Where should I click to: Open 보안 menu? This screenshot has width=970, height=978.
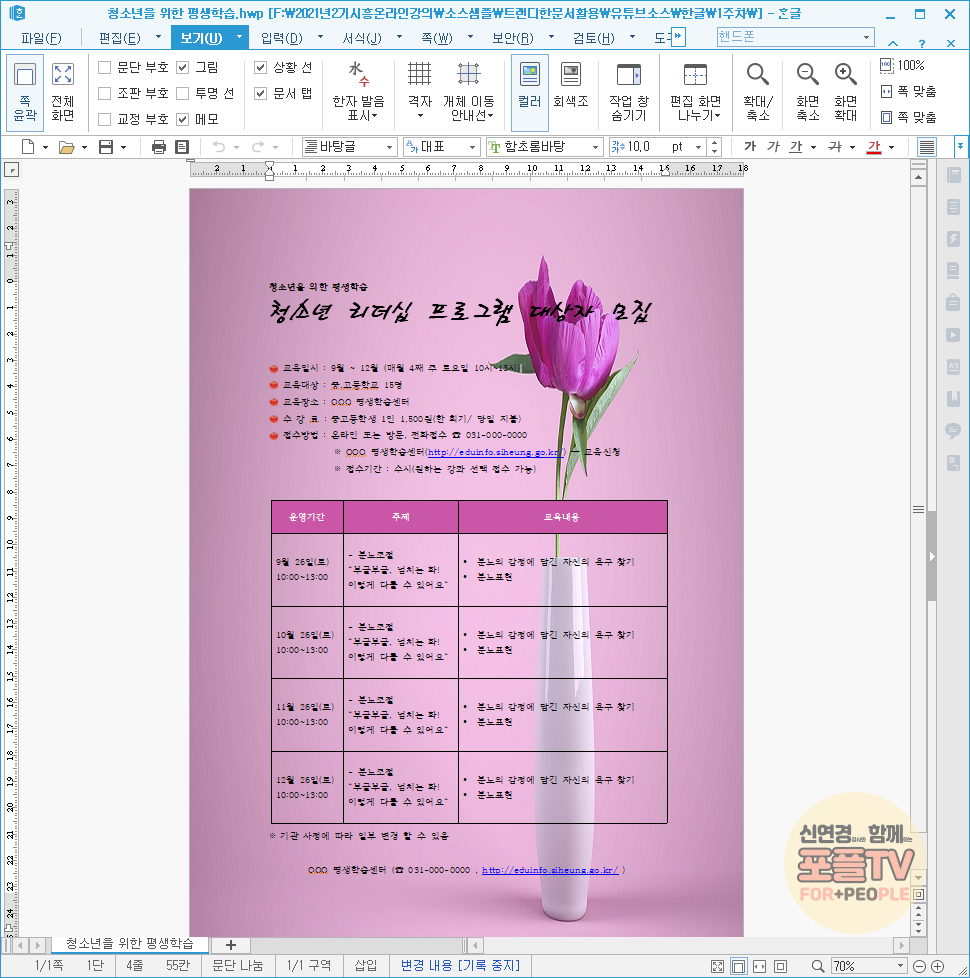[x=513, y=38]
